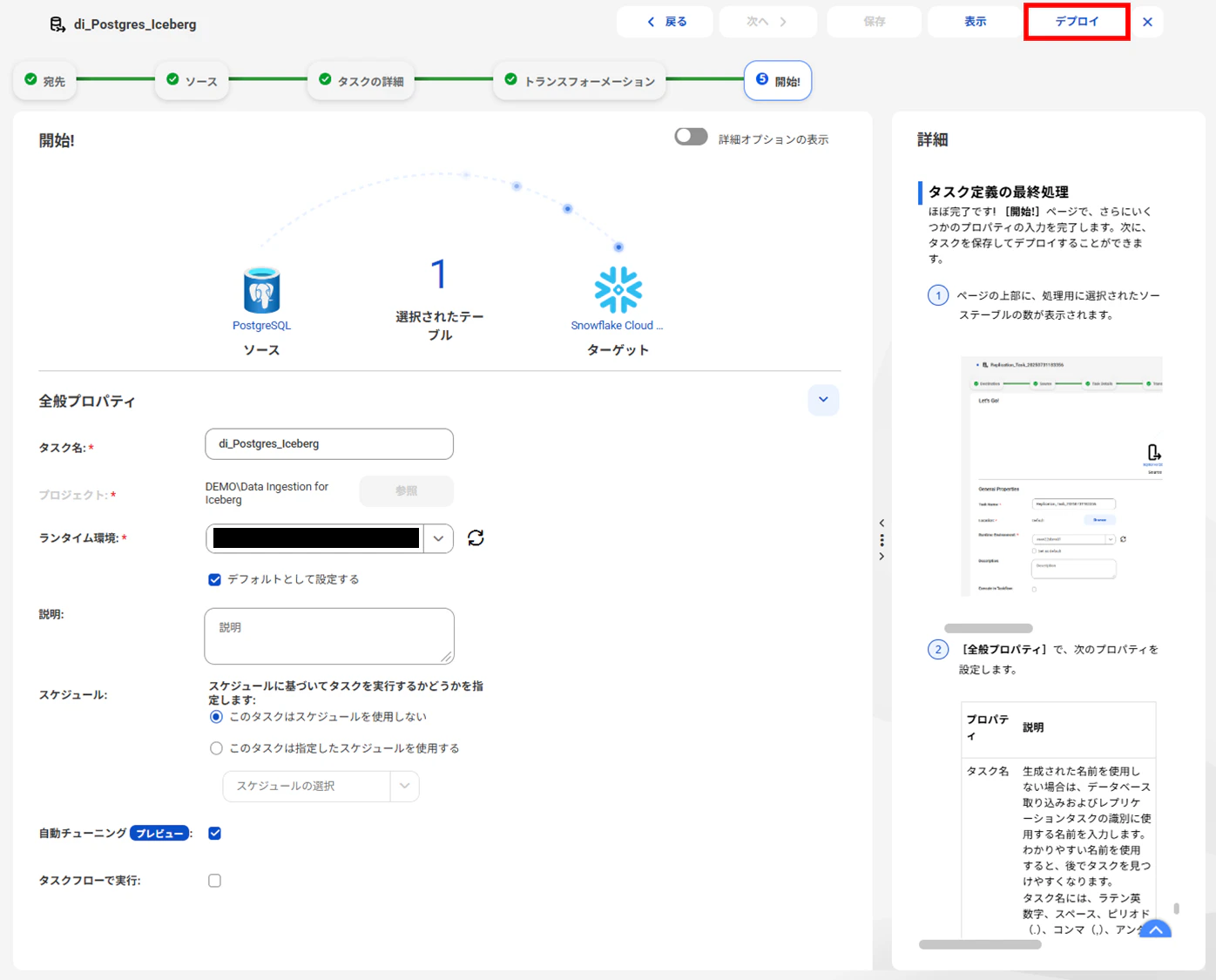This screenshot has height=980, width=1216.
Task: Select このタスクは指定したスケジュールを使用する radio
Action: [216, 748]
